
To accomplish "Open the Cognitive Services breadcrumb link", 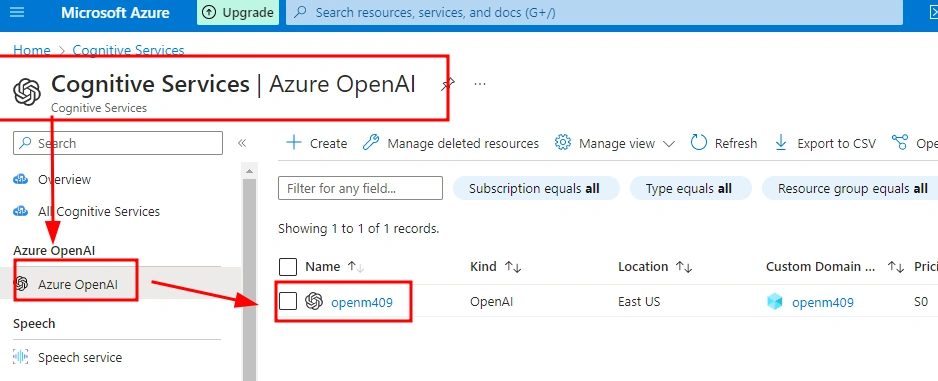I will pos(128,50).
